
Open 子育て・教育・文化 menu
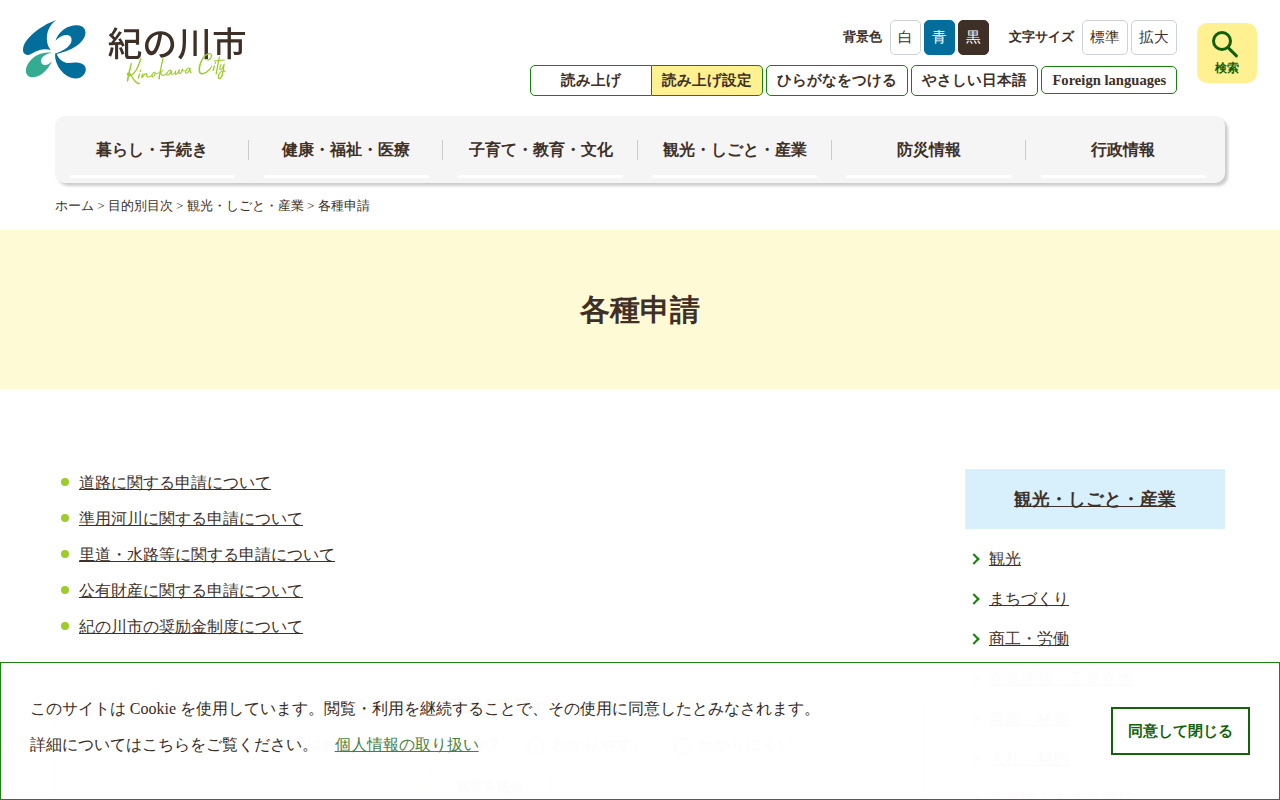click(x=541, y=150)
